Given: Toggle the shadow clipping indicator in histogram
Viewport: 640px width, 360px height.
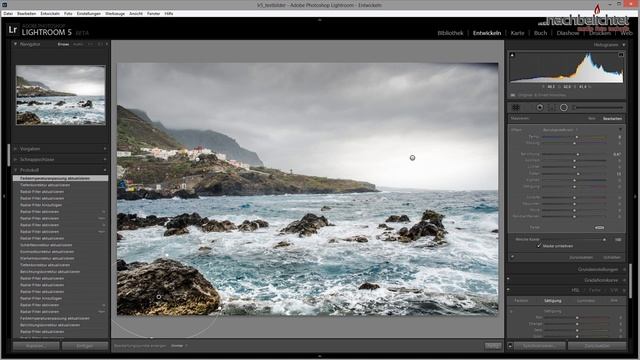Looking at the screenshot, I should pos(512,55).
